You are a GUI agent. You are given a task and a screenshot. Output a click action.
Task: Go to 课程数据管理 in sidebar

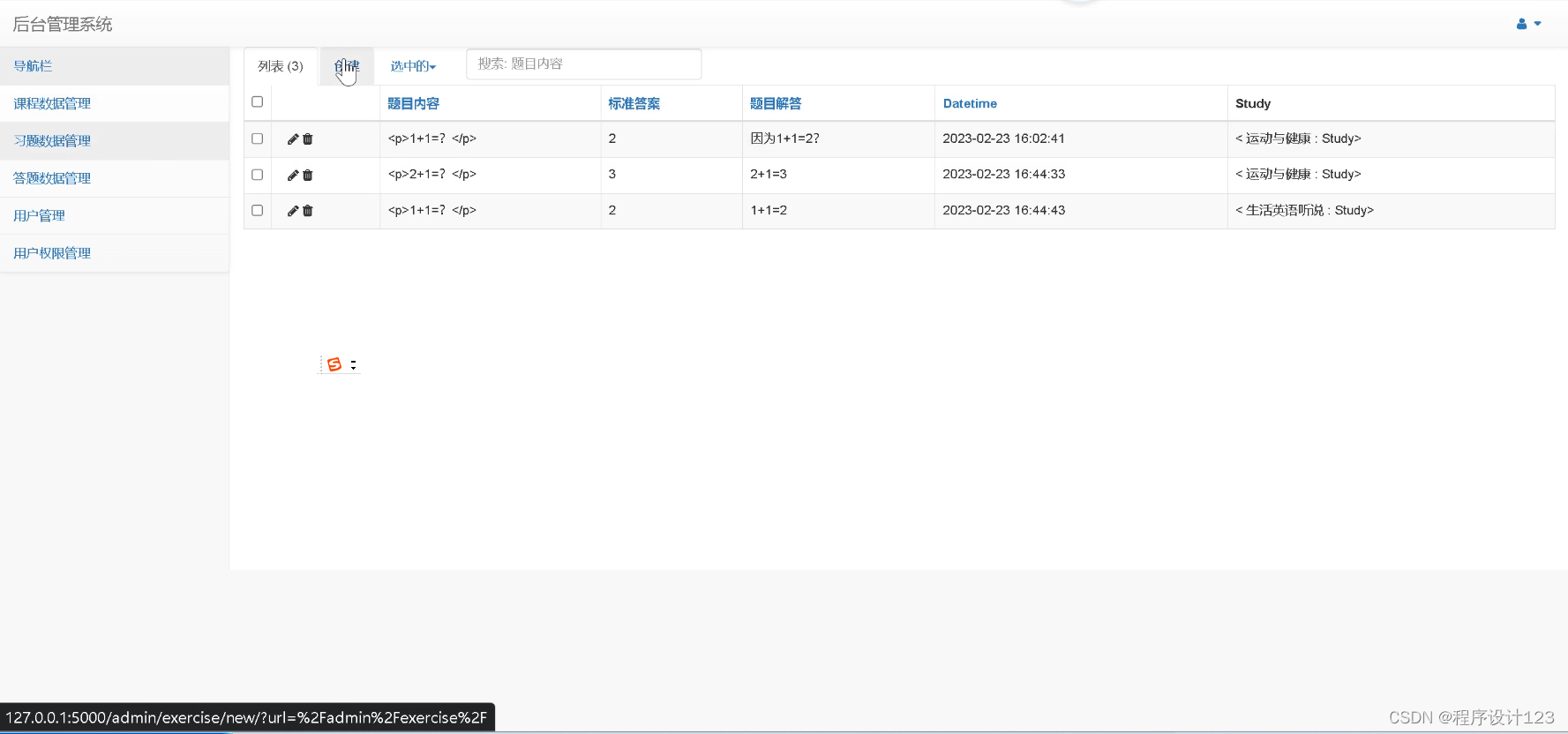pyautogui.click(x=115, y=104)
